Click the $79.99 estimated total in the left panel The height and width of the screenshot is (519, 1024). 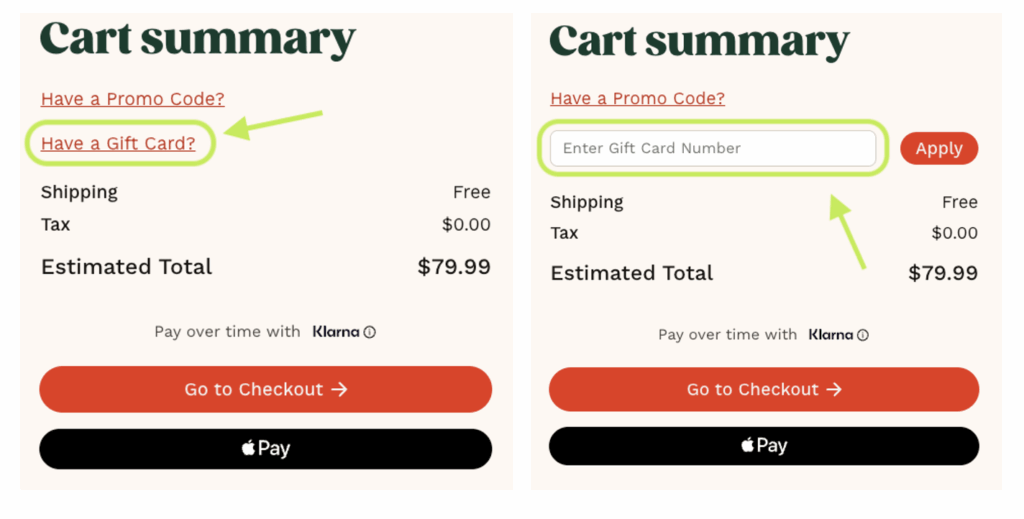pyautogui.click(x=453, y=267)
